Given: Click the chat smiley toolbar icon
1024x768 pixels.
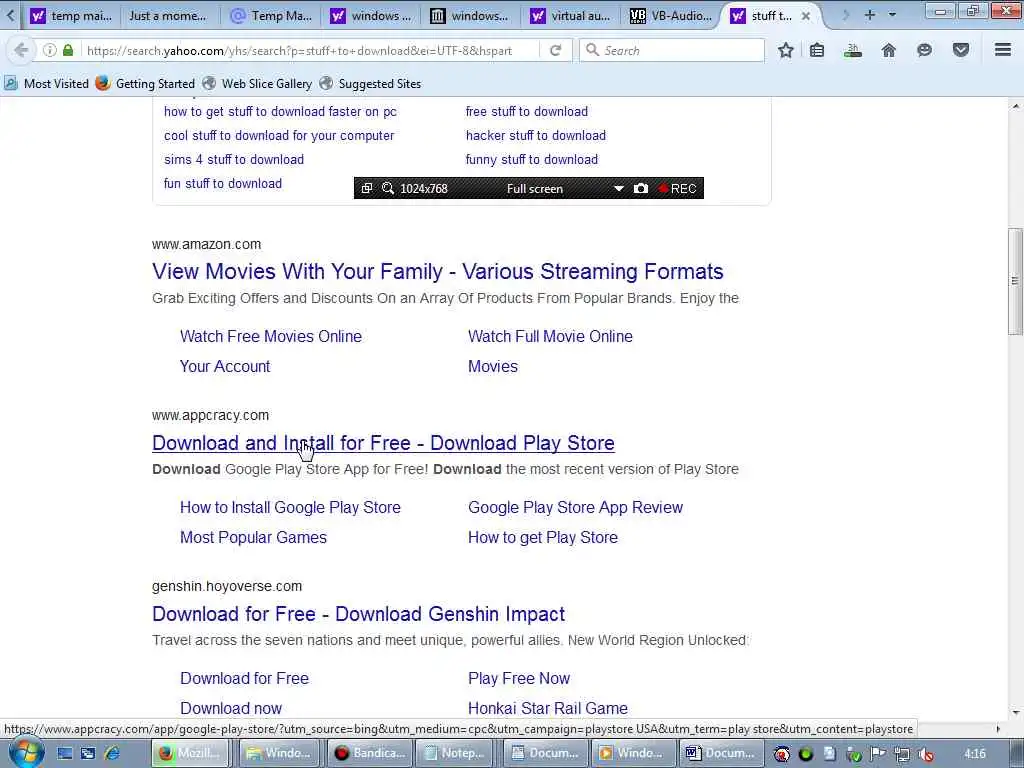Looking at the screenshot, I should click(x=924, y=50).
